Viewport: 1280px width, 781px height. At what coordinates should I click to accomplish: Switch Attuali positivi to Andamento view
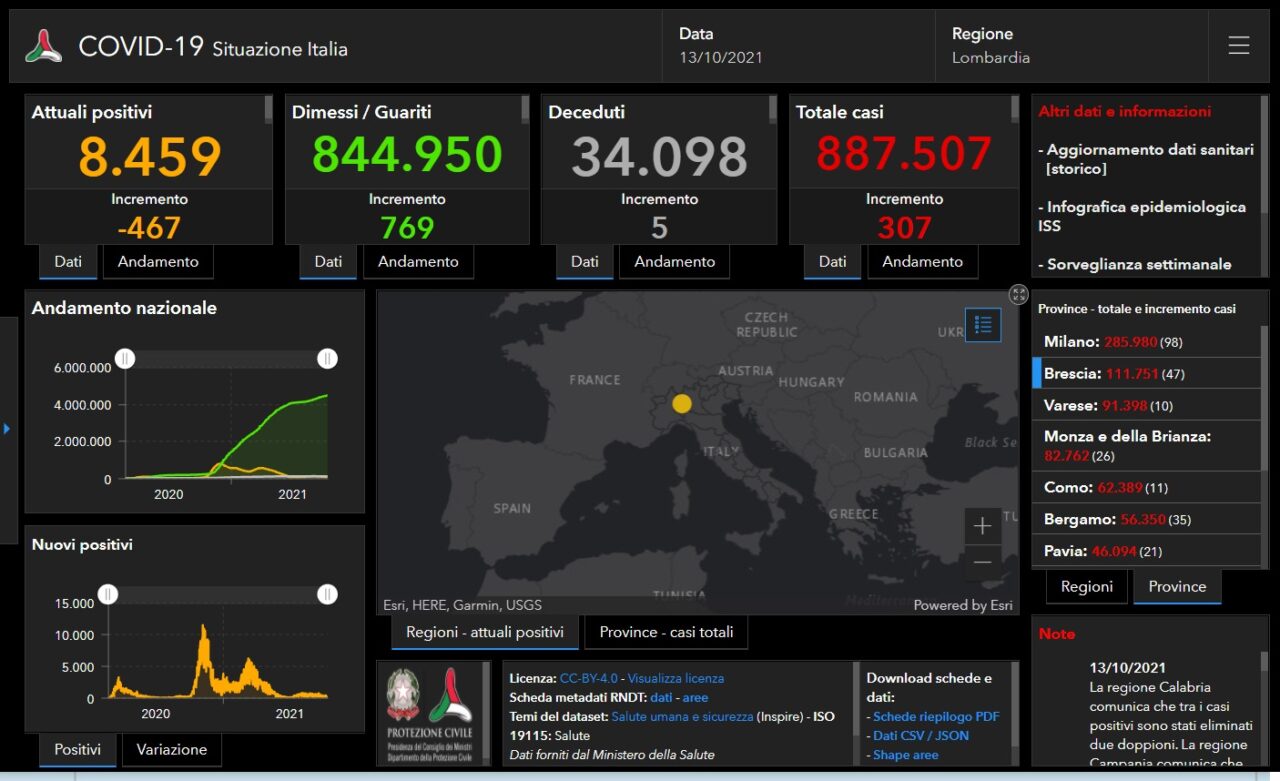tap(158, 262)
